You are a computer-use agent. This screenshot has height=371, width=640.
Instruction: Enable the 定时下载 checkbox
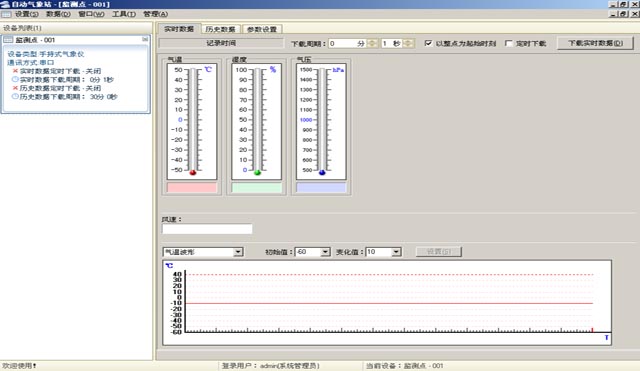pyautogui.click(x=509, y=43)
